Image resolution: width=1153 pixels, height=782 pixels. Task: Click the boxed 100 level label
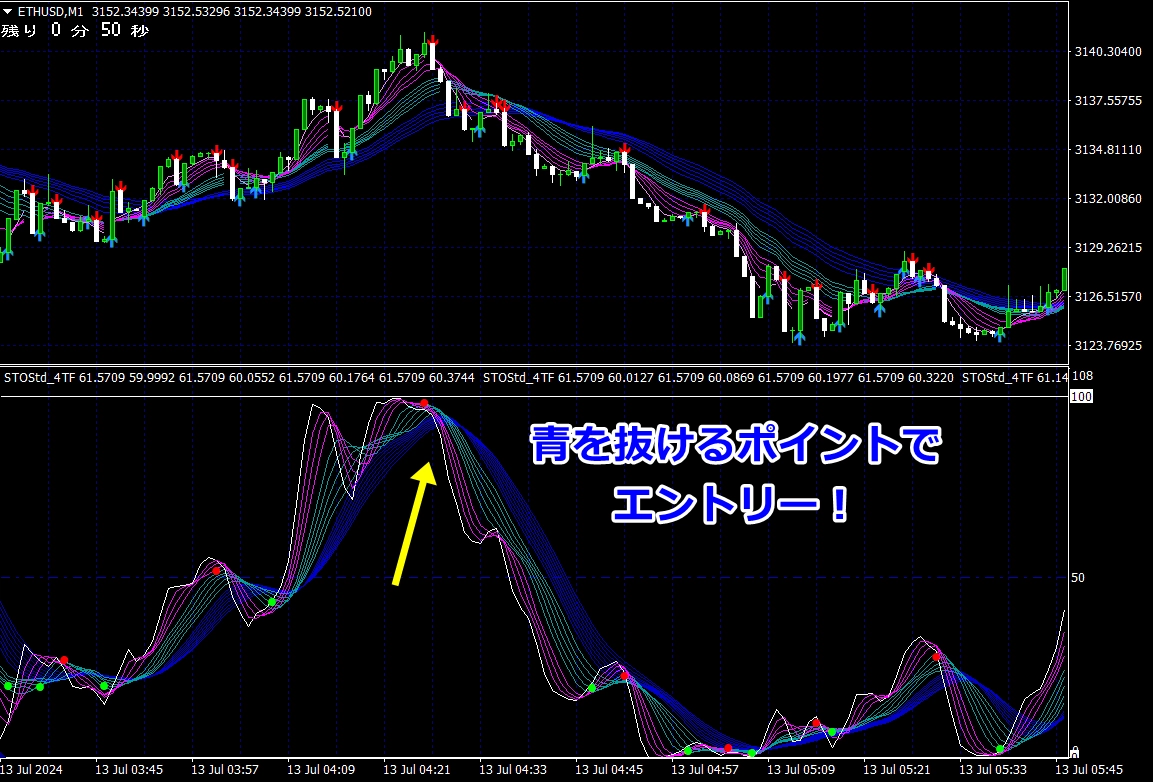click(x=1080, y=397)
